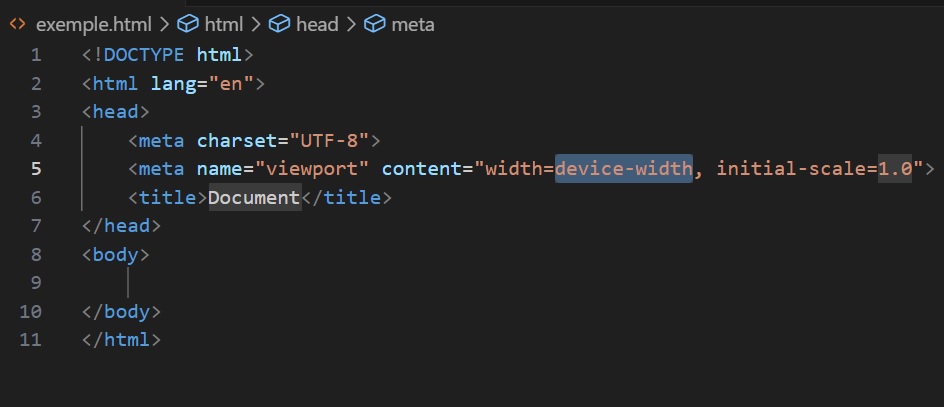Click the chevron after exemple.html
The width and height of the screenshot is (944, 407).
pyautogui.click(x=164, y=24)
